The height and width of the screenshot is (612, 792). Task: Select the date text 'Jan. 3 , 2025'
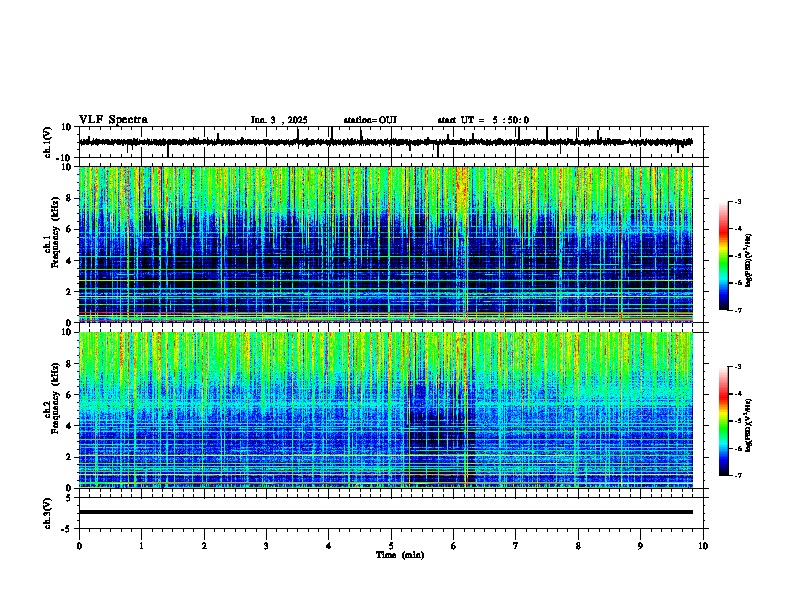pyautogui.click(x=279, y=120)
